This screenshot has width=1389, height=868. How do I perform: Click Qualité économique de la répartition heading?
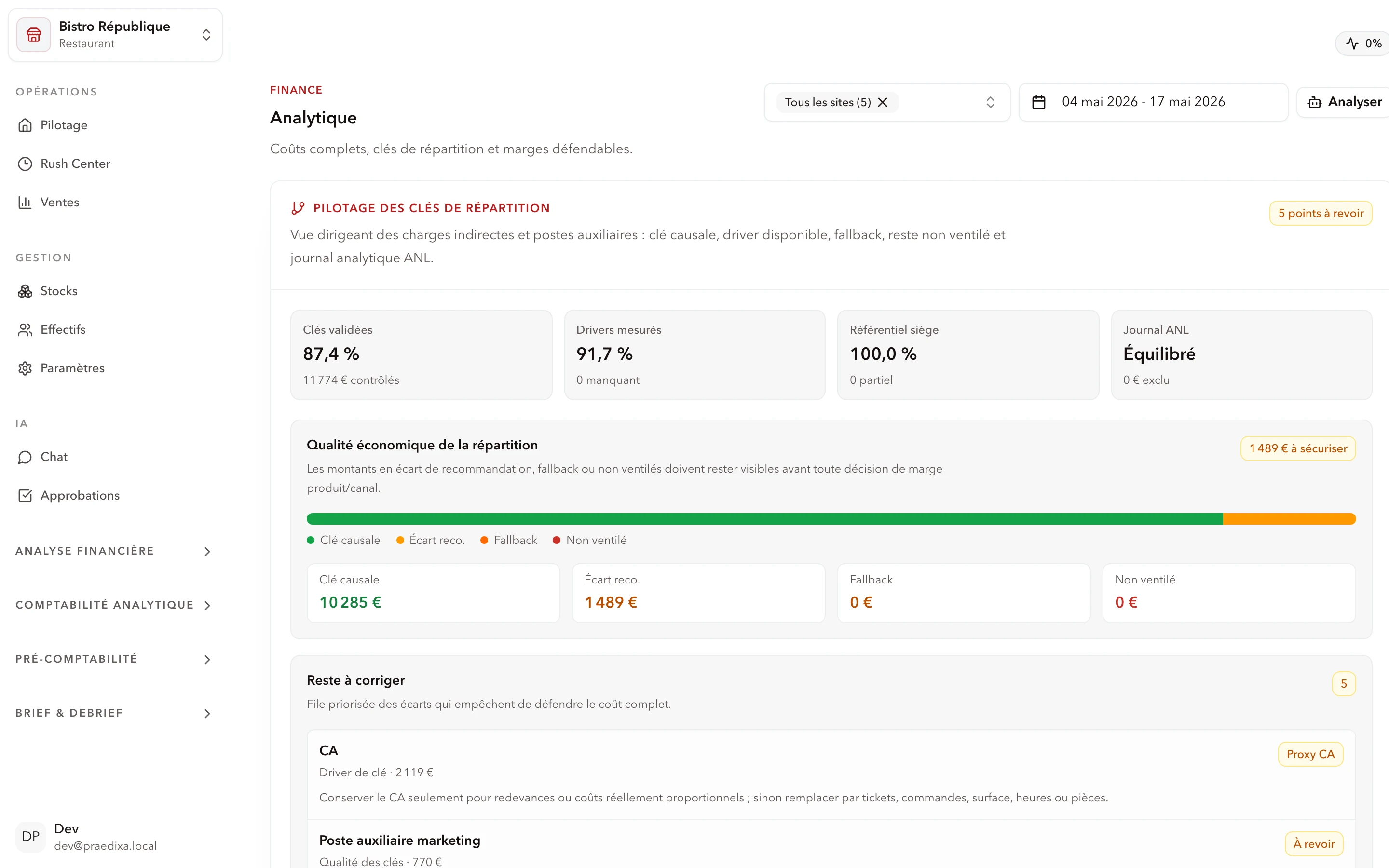tap(422, 445)
